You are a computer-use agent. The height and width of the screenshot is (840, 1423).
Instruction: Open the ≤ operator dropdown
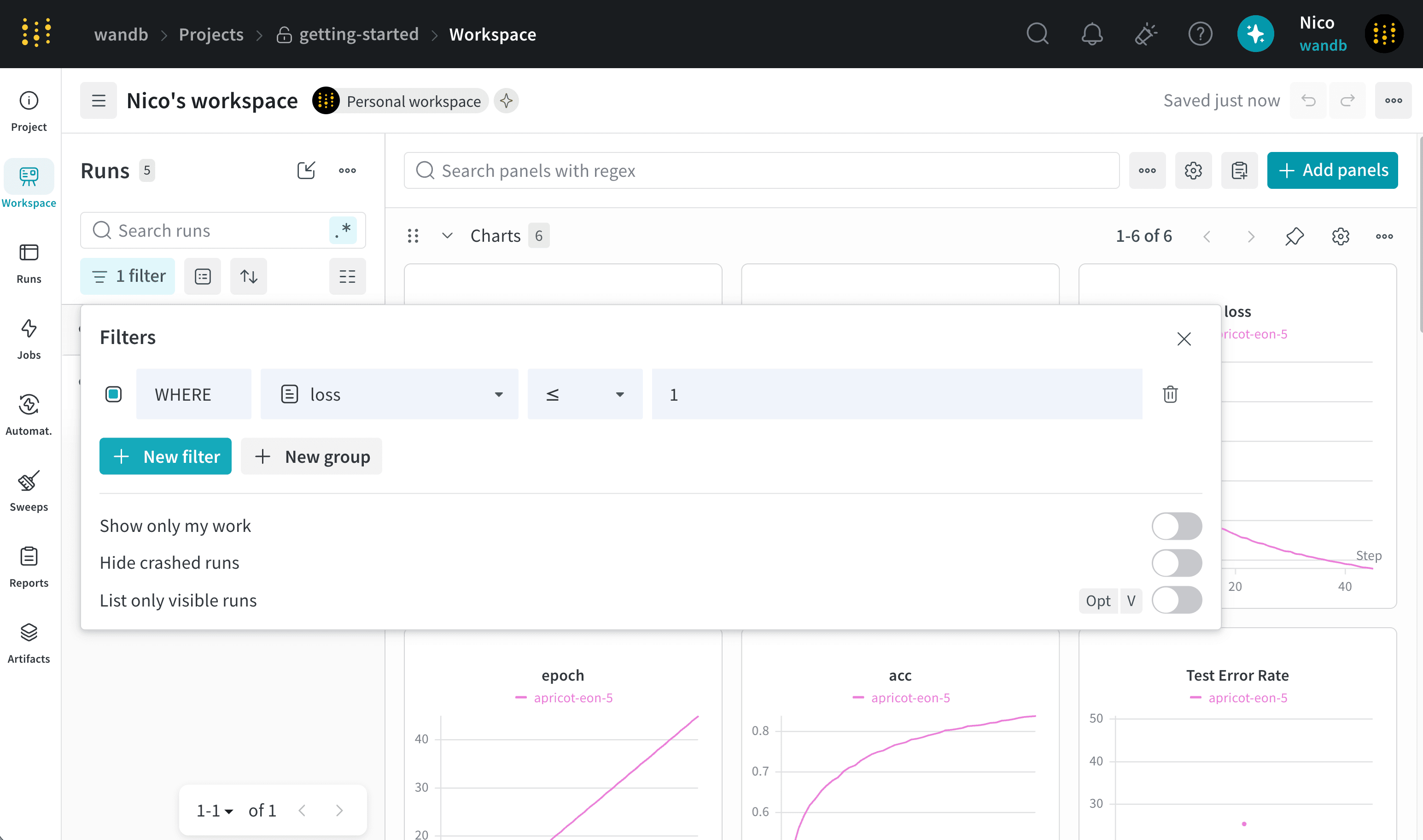(x=585, y=394)
